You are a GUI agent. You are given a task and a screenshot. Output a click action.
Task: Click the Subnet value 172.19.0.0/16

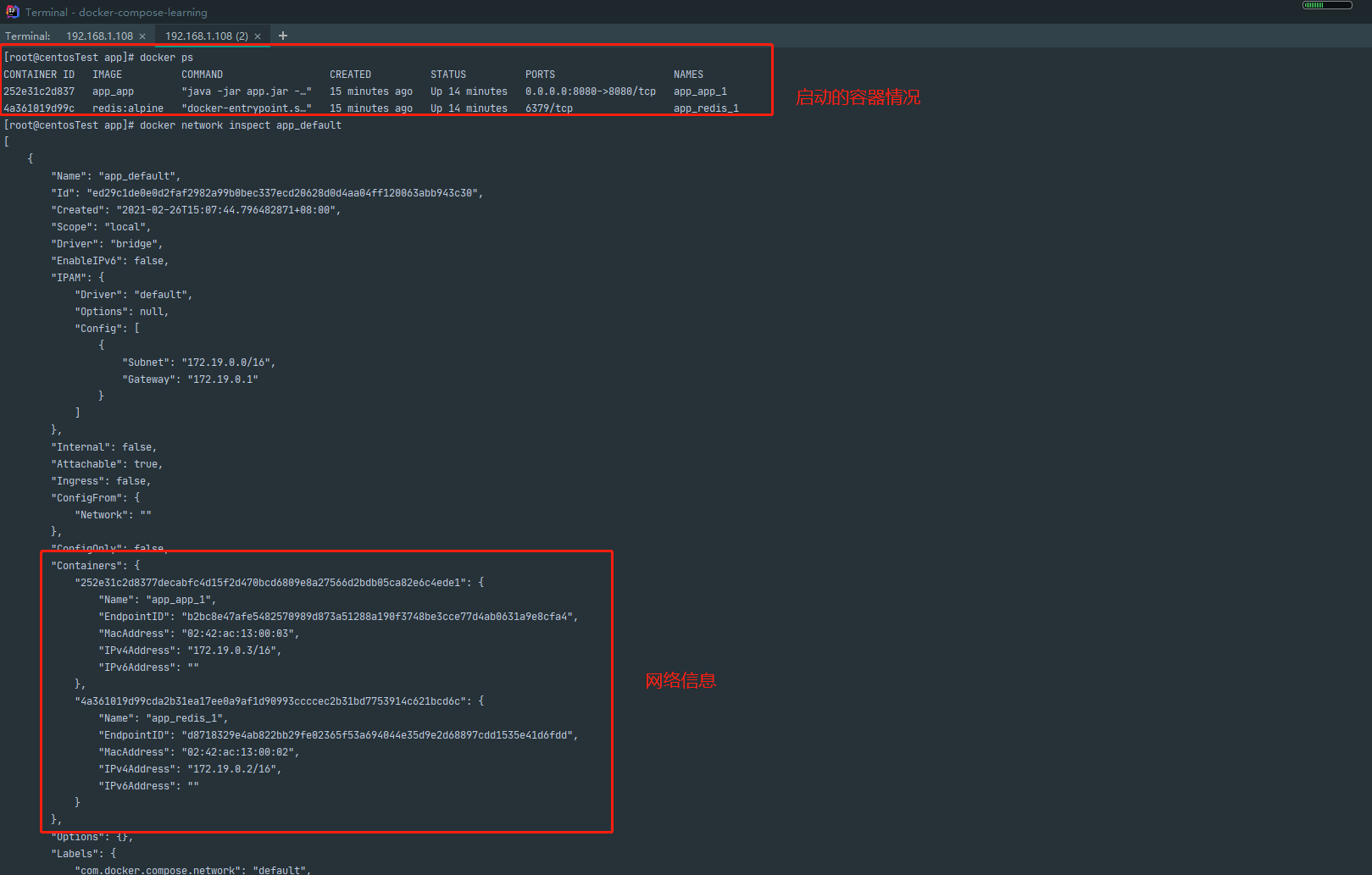point(227,363)
